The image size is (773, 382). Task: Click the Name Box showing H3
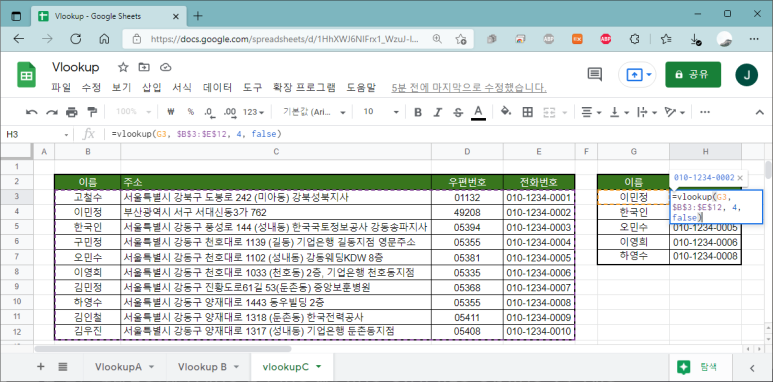point(37,134)
